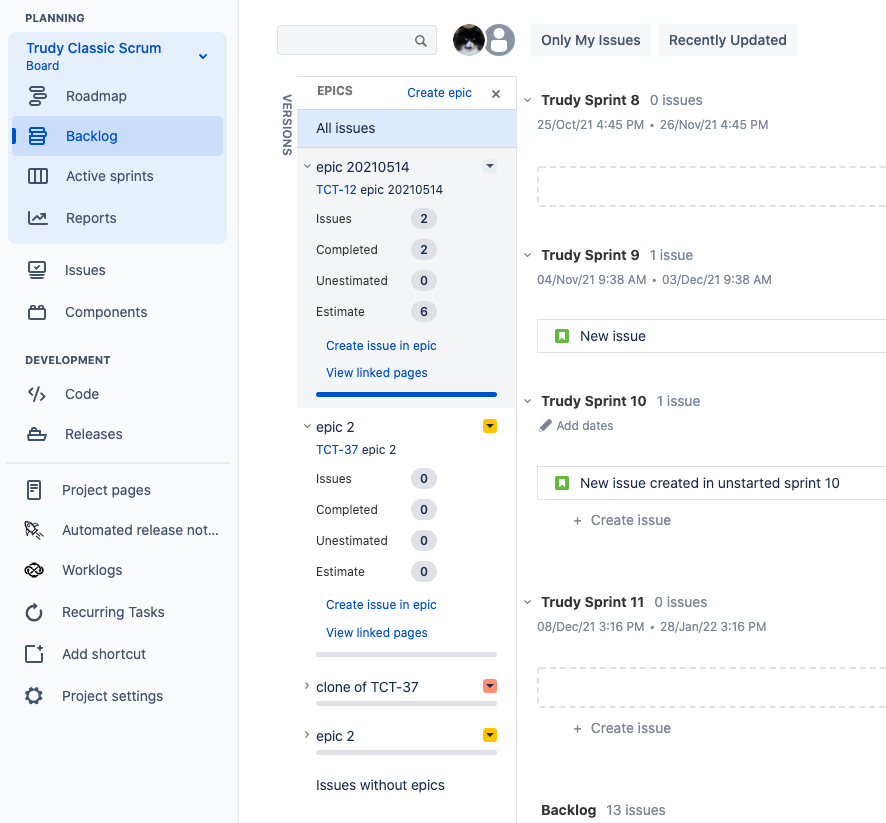Click the Add shortcut icon

34,654
